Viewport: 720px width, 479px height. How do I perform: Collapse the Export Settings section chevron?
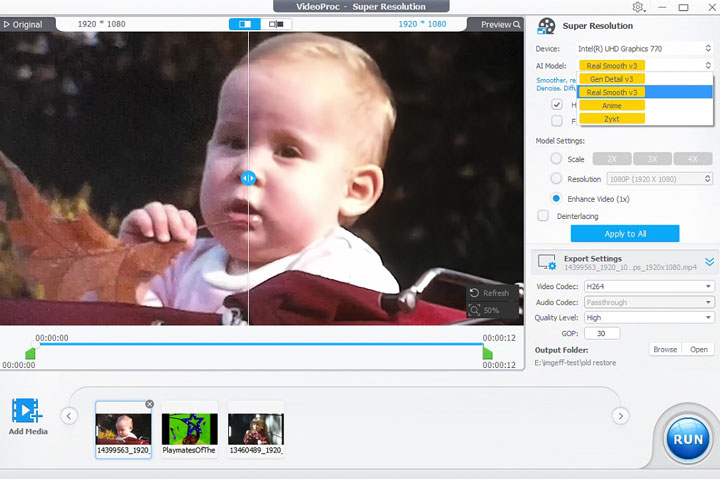(x=709, y=262)
